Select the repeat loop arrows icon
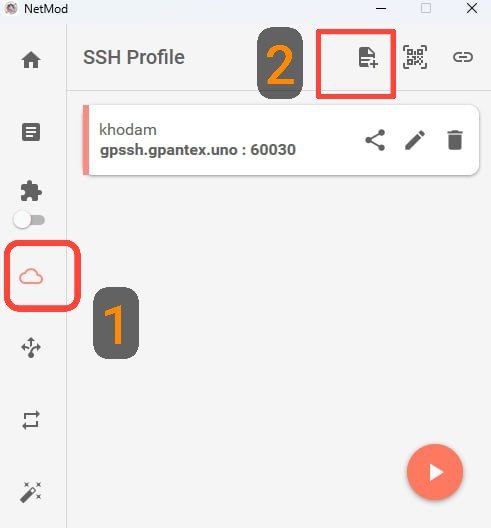 (31, 420)
